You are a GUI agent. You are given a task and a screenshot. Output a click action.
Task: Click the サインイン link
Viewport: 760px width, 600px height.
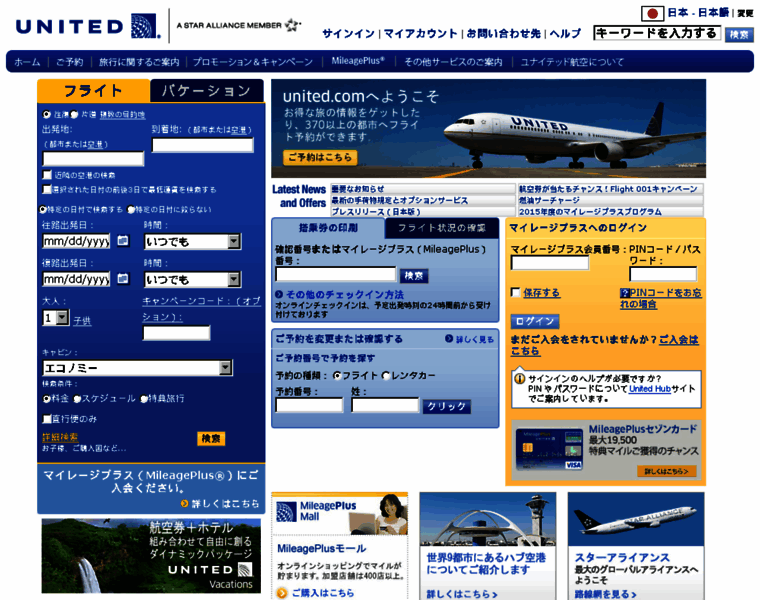348,33
